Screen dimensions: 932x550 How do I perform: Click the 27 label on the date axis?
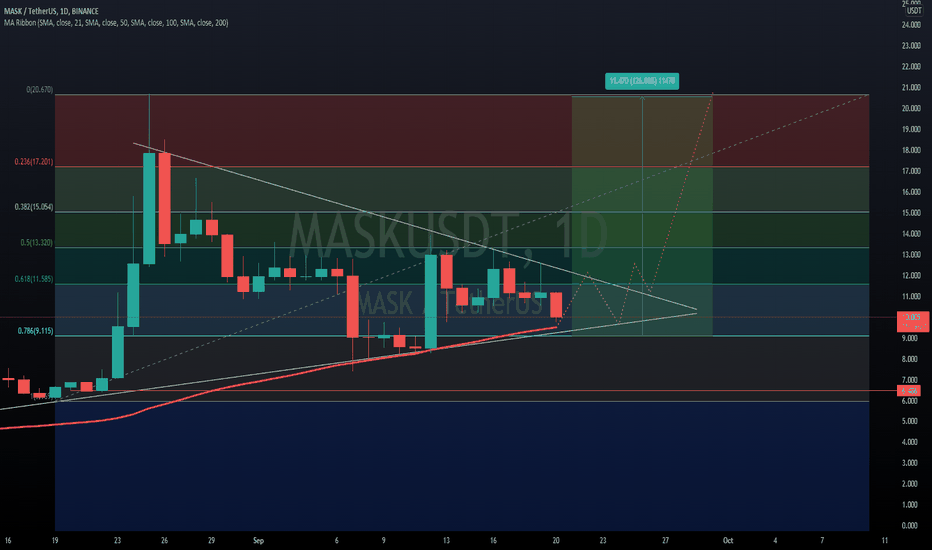coord(665,540)
